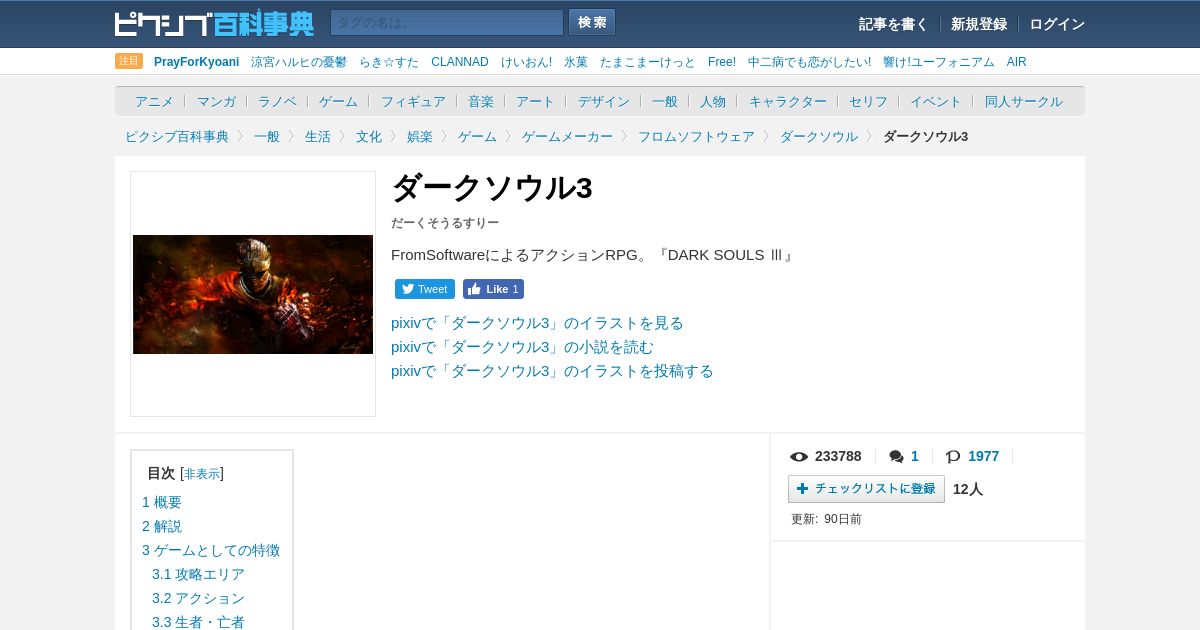Select ラノベ category menu
The image size is (1200, 630).
click(277, 101)
